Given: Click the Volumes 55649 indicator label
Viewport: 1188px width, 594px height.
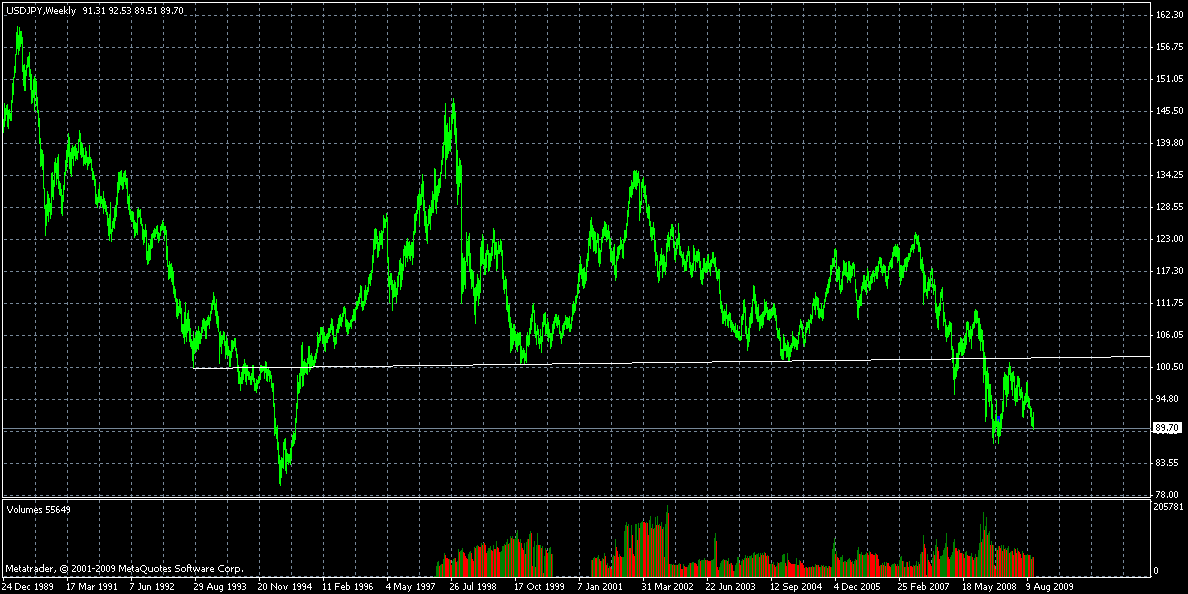Looking at the screenshot, I should point(39,510).
